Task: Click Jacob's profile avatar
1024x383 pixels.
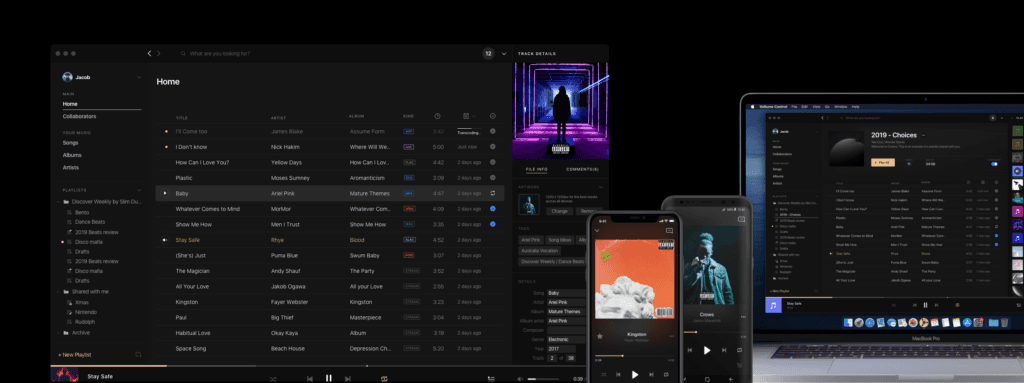Action: 67,77
